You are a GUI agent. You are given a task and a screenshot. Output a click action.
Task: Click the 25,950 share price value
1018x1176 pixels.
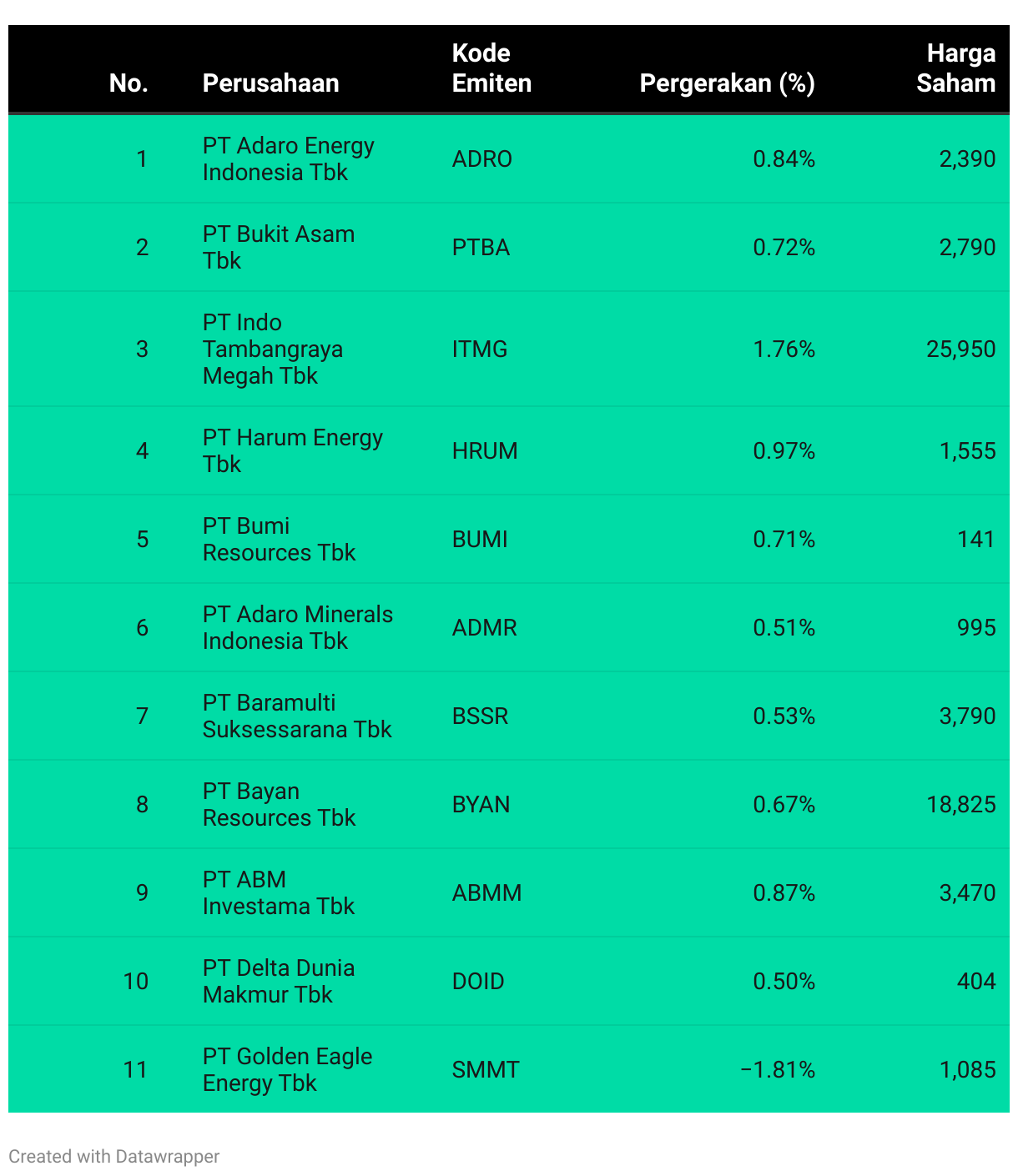pyautogui.click(x=960, y=349)
